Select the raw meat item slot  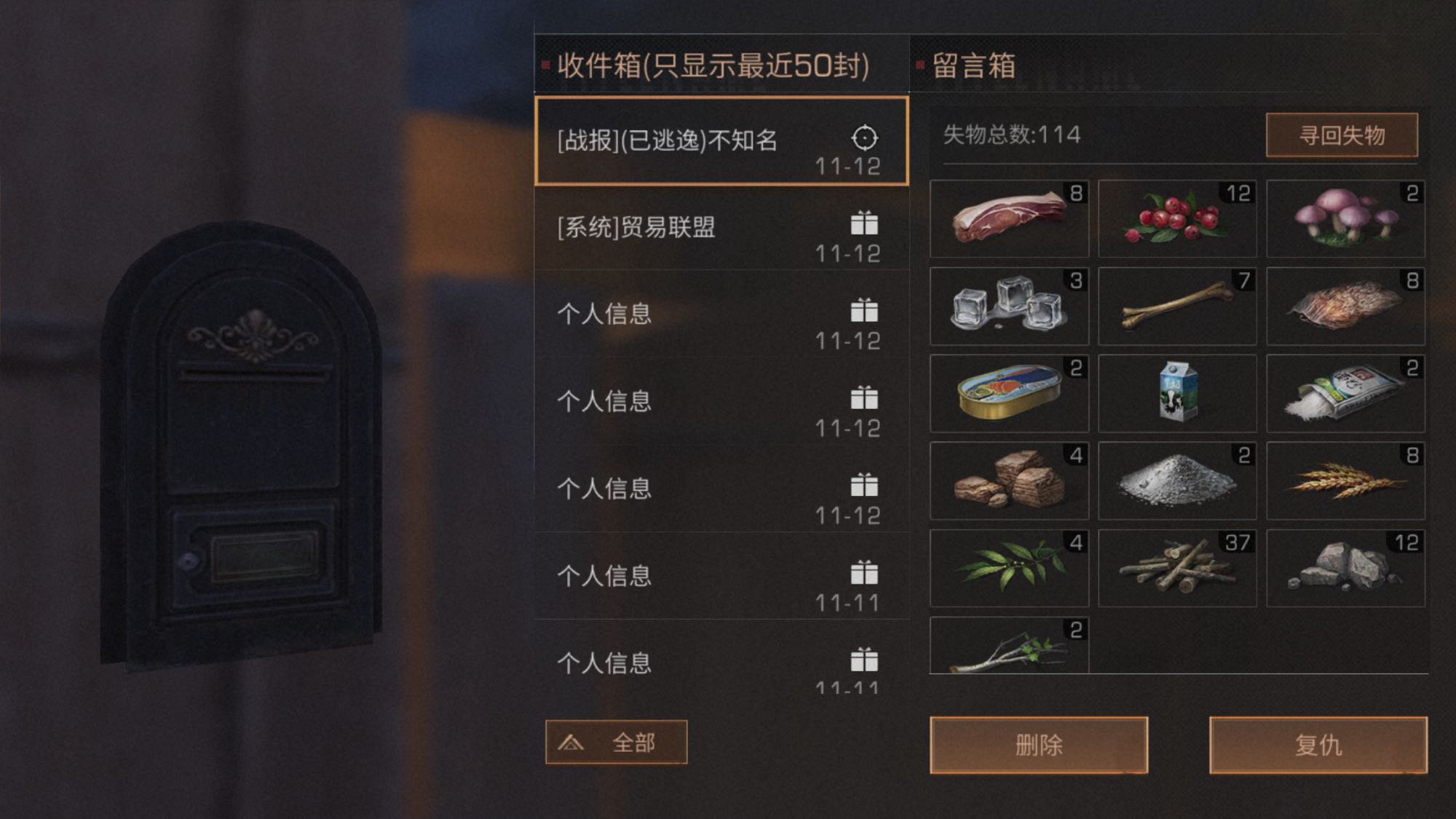(1009, 218)
